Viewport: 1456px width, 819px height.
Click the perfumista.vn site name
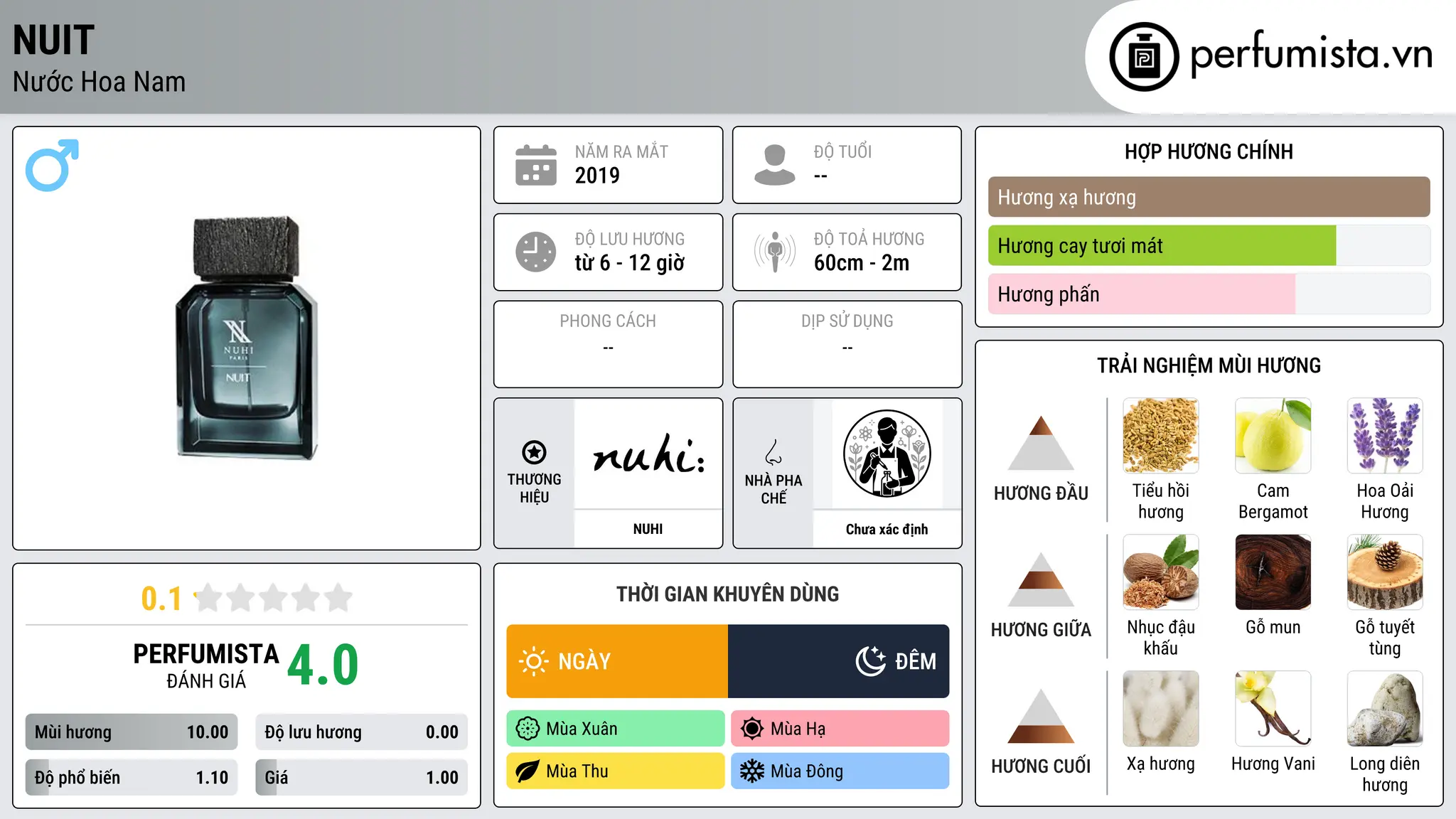tap(1311, 53)
